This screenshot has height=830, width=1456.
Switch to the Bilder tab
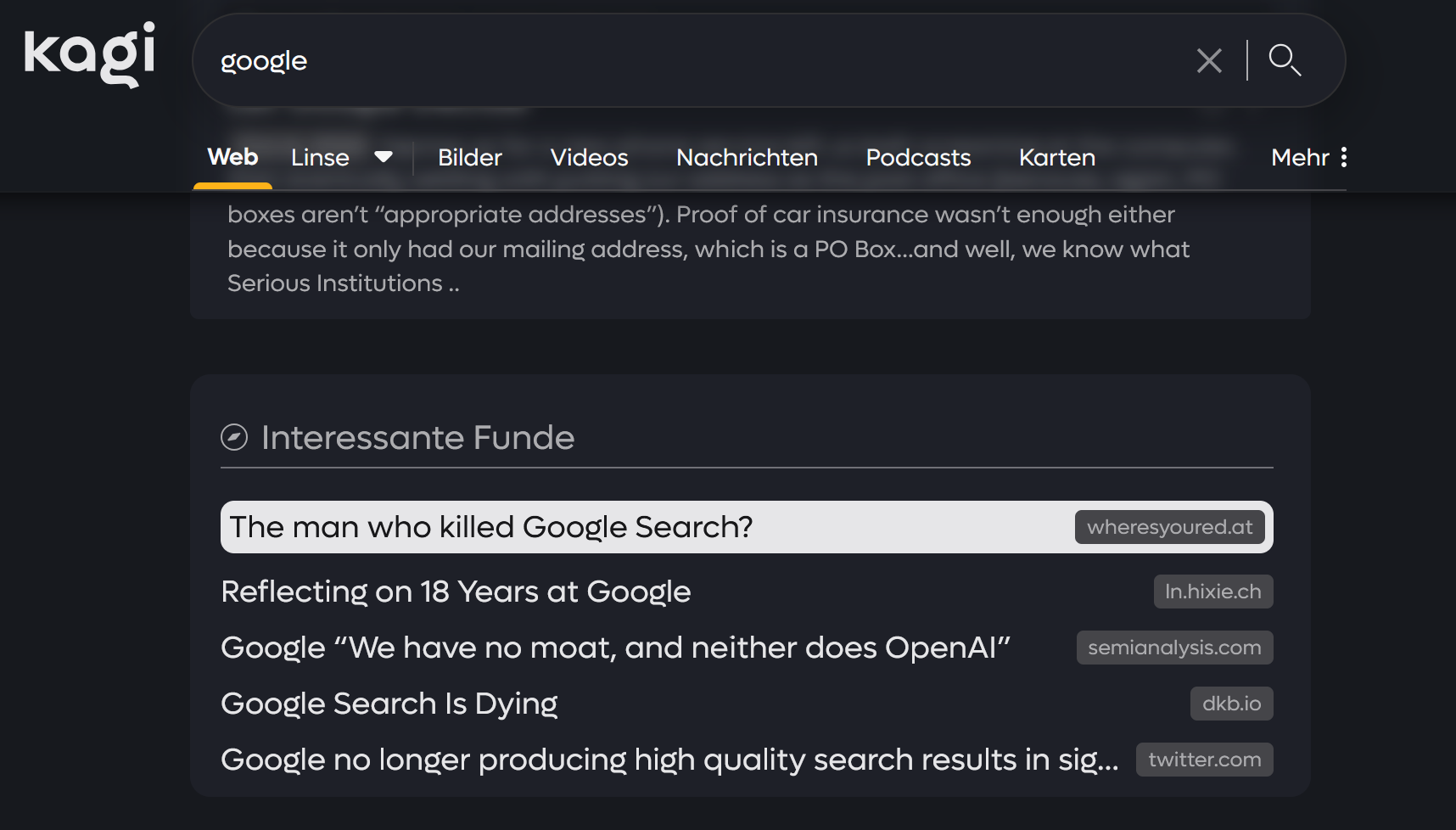click(470, 157)
